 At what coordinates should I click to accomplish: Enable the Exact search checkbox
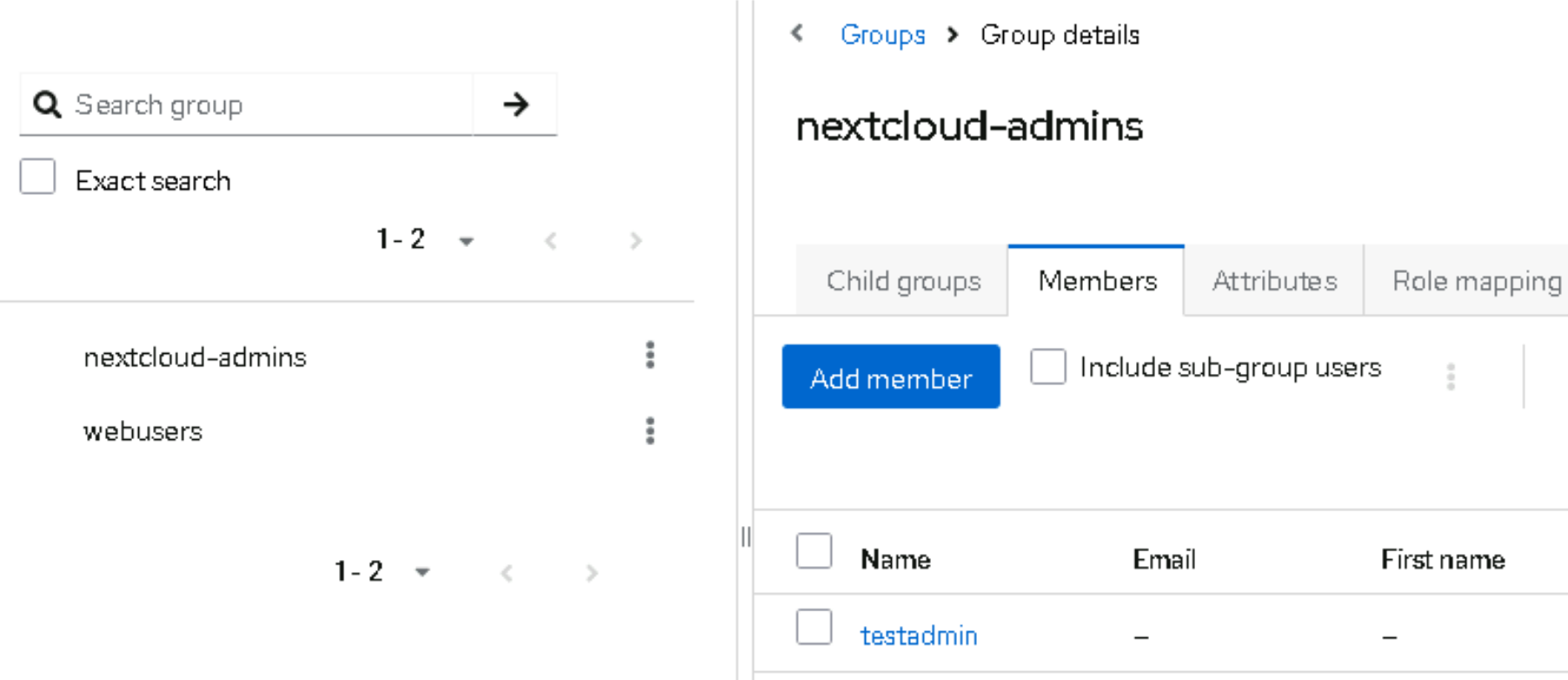[x=38, y=177]
